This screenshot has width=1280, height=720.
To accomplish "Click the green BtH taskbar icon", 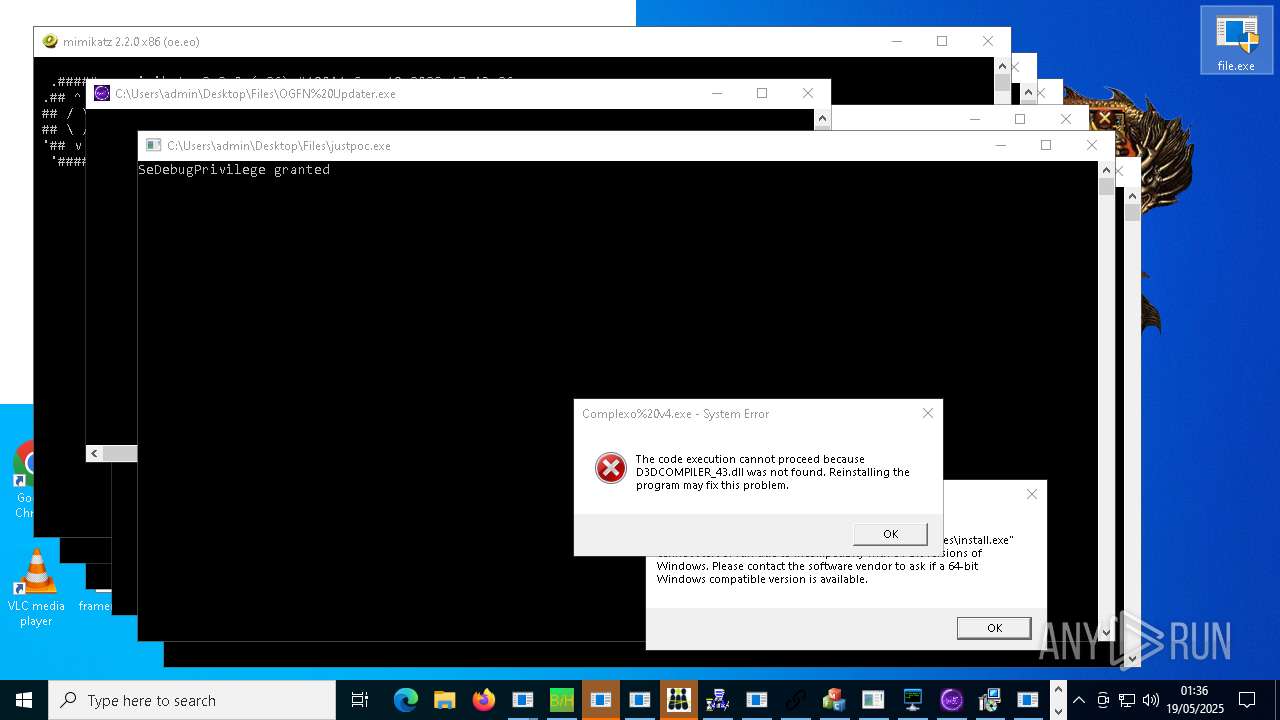I will point(562,700).
